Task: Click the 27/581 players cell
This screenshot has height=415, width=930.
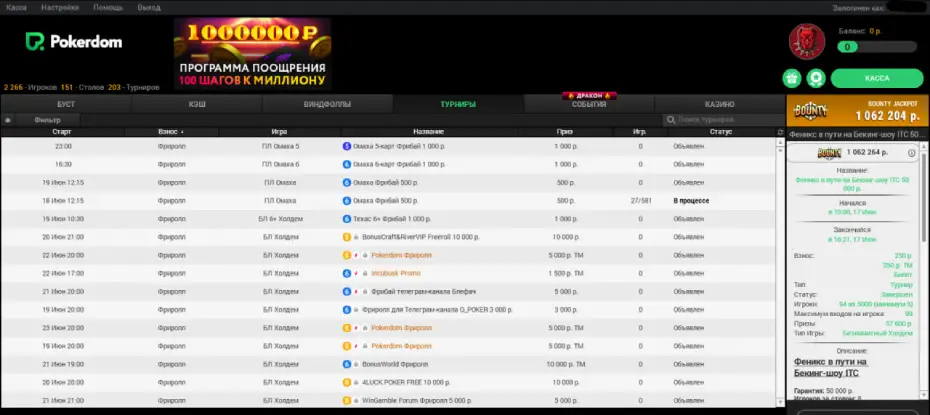Action: (641, 200)
